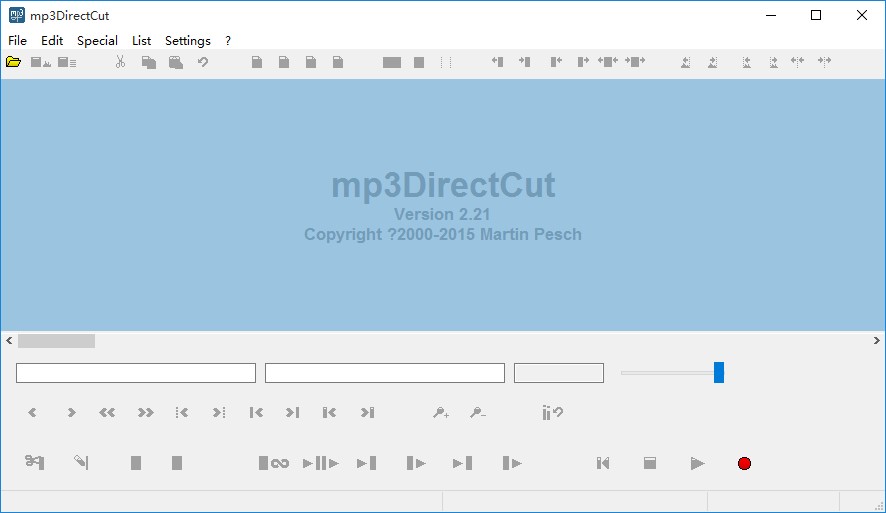Click the skip-to-start transport button
Image resolution: width=886 pixels, height=513 pixels.
(603, 463)
